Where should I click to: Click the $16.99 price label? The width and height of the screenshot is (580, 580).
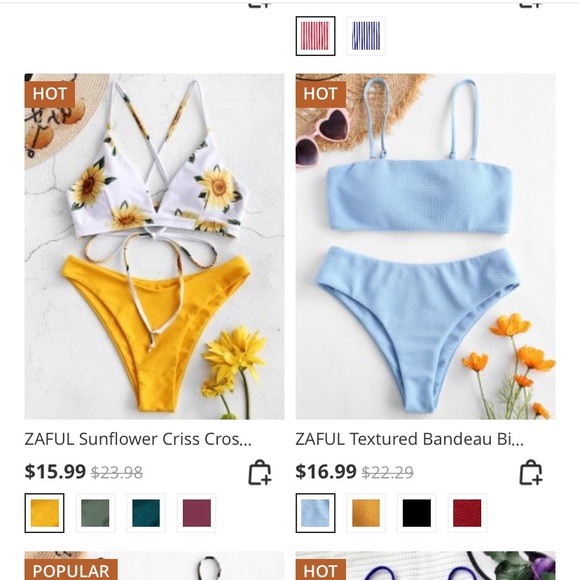coord(326,472)
